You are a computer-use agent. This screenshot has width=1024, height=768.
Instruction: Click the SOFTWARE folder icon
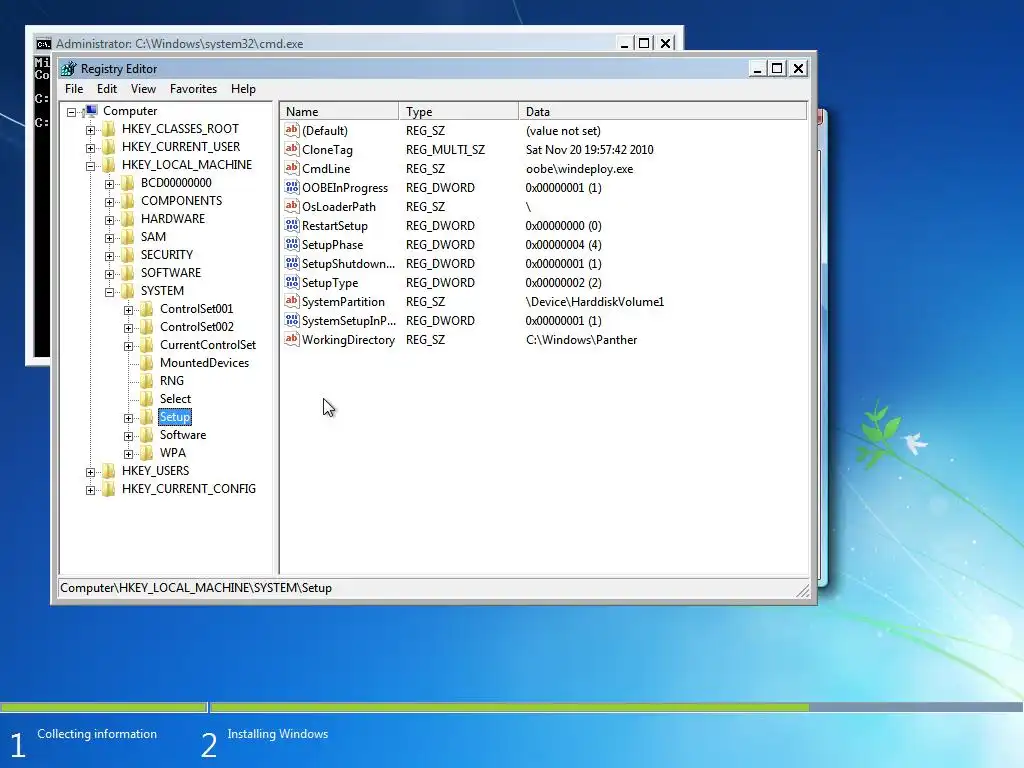129,272
